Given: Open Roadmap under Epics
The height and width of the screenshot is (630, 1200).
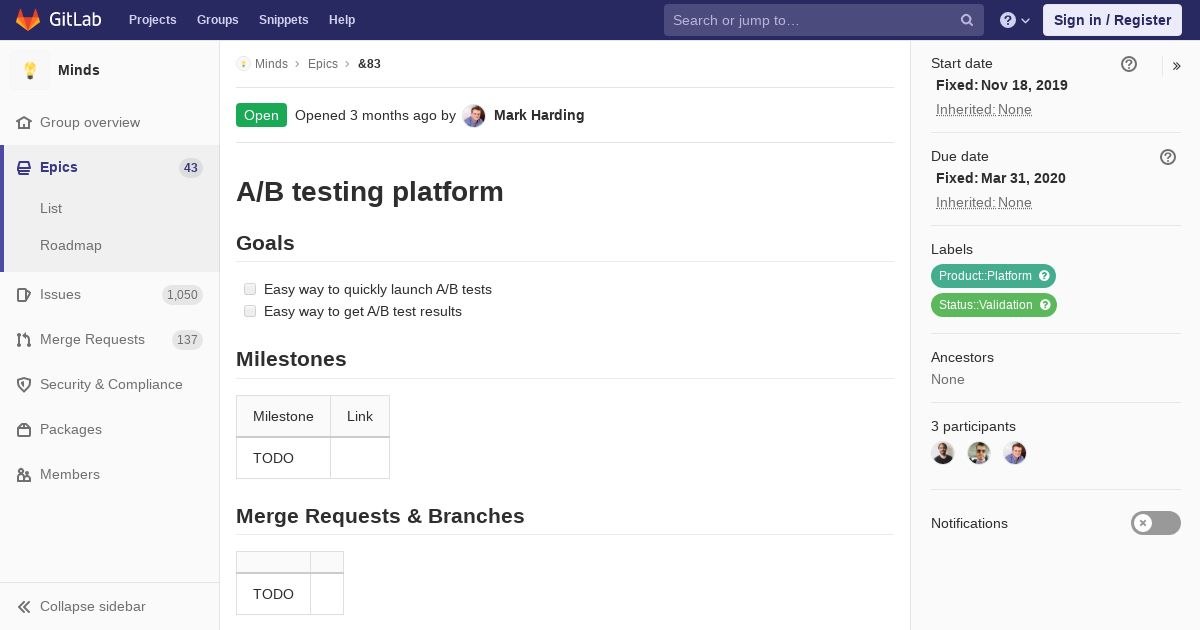Looking at the screenshot, I should point(71,245).
